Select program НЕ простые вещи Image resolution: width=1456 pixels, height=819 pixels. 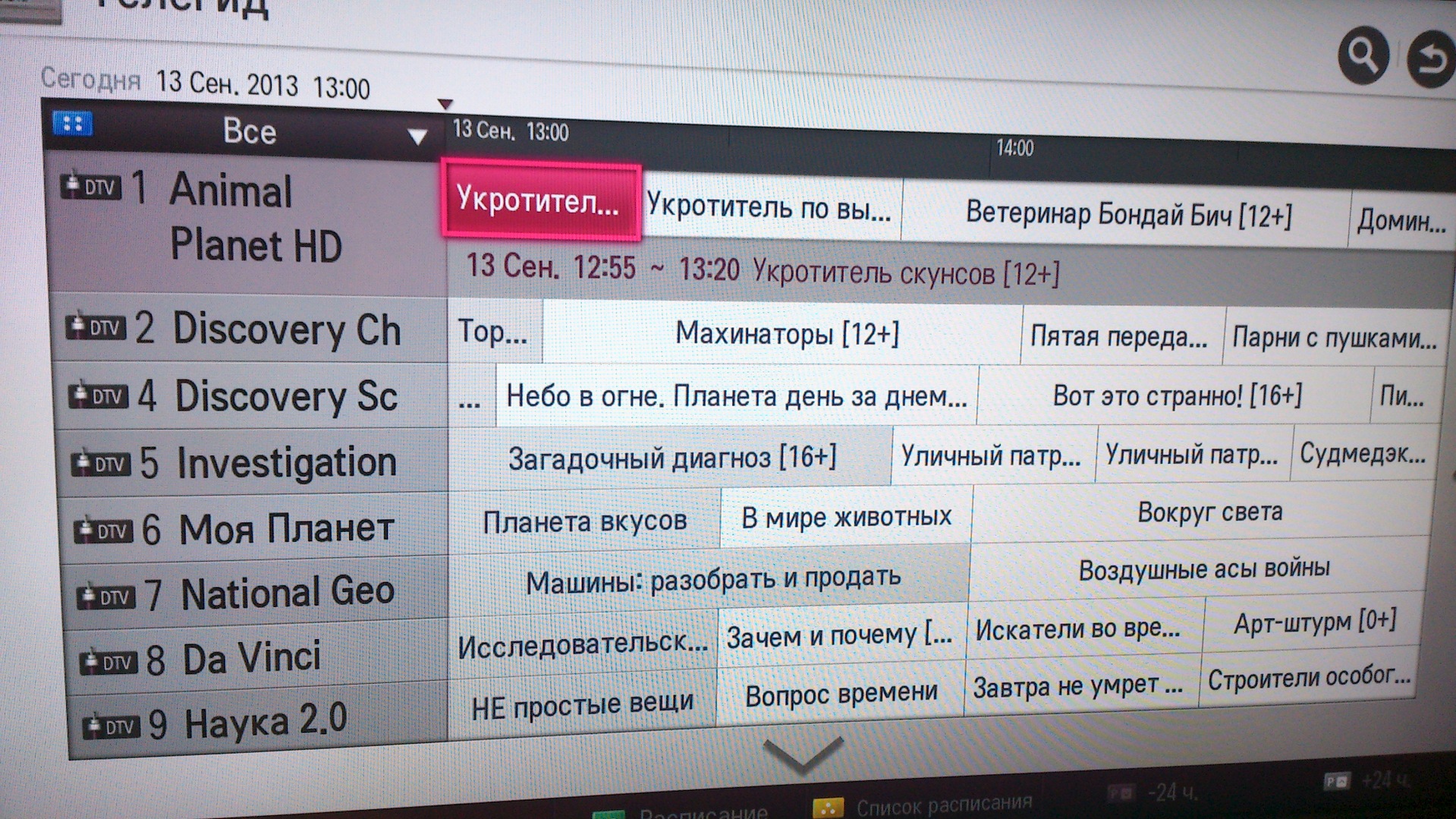pyautogui.click(x=580, y=706)
